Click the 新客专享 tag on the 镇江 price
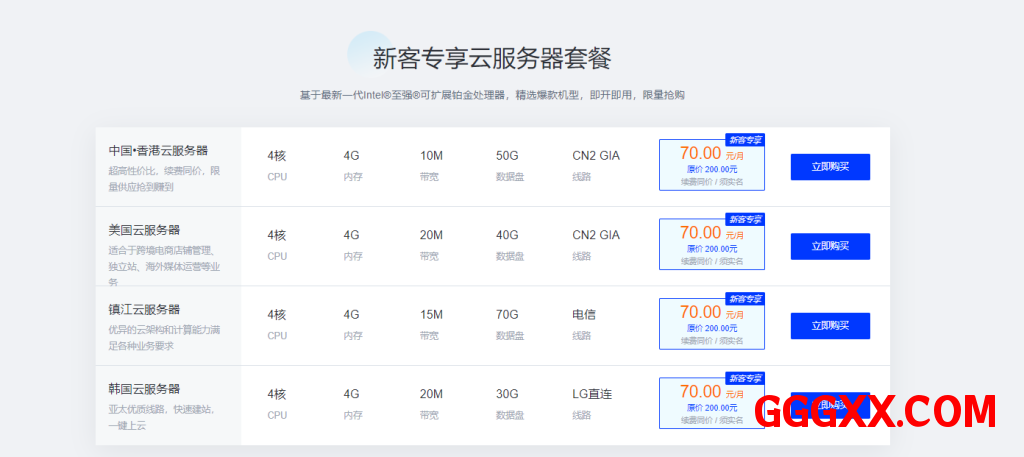The image size is (1024, 457). (x=744, y=298)
